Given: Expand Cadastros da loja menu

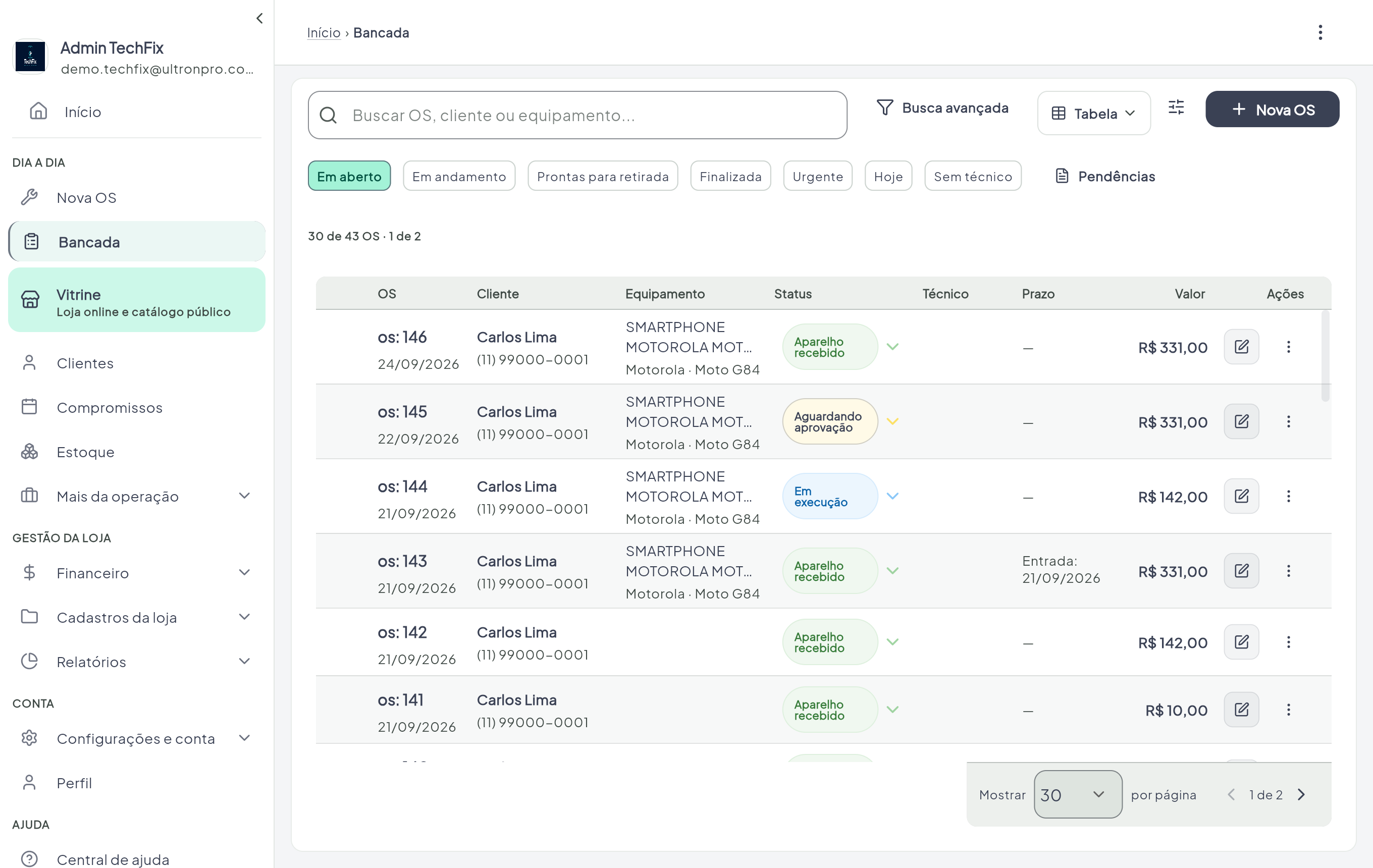Looking at the screenshot, I should pos(137,617).
